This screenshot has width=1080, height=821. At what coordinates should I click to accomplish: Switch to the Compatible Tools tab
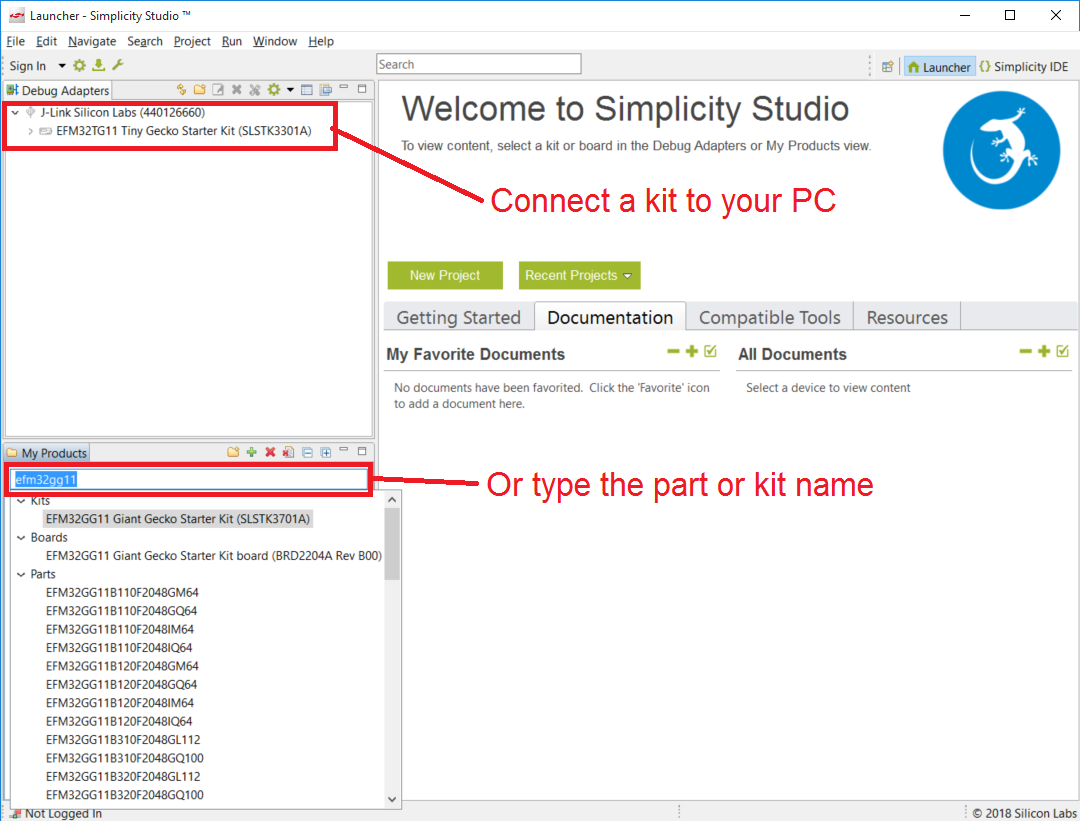(x=769, y=316)
